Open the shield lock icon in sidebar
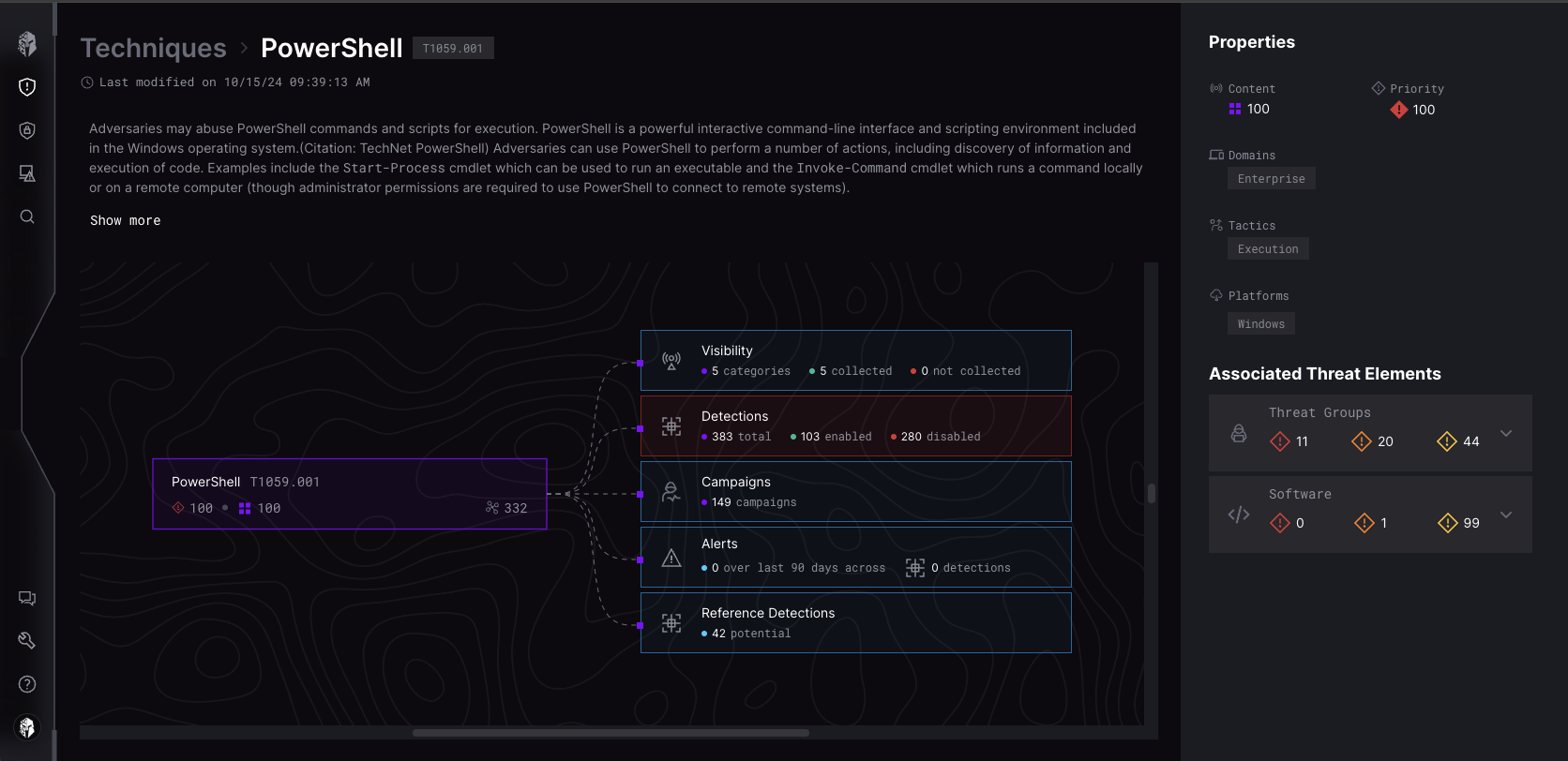The image size is (1568, 761). pyautogui.click(x=27, y=130)
